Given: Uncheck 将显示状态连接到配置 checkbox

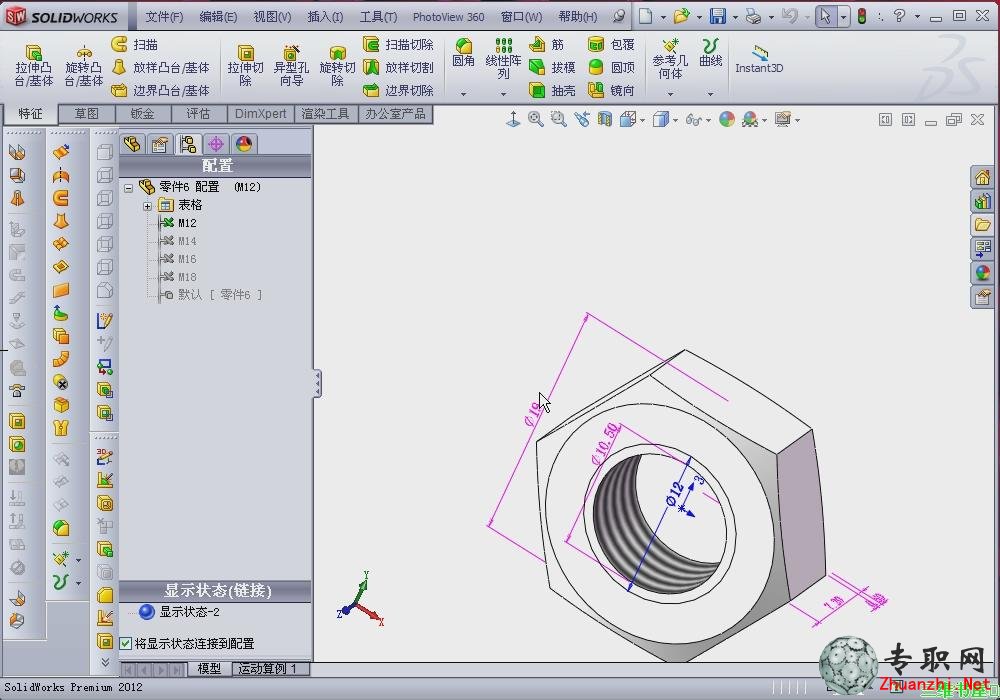Looking at the screenshot, I should [x=126, y=643].
